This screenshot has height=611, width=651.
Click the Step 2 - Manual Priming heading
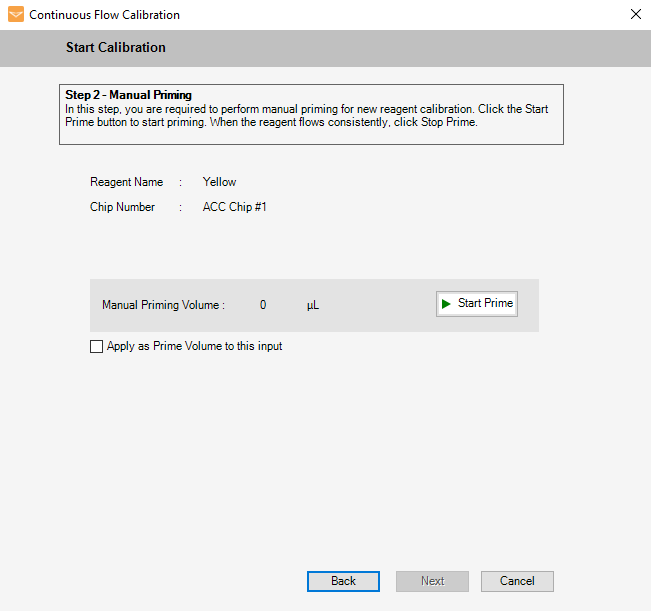pyautogui.click(x=128, y=95)
